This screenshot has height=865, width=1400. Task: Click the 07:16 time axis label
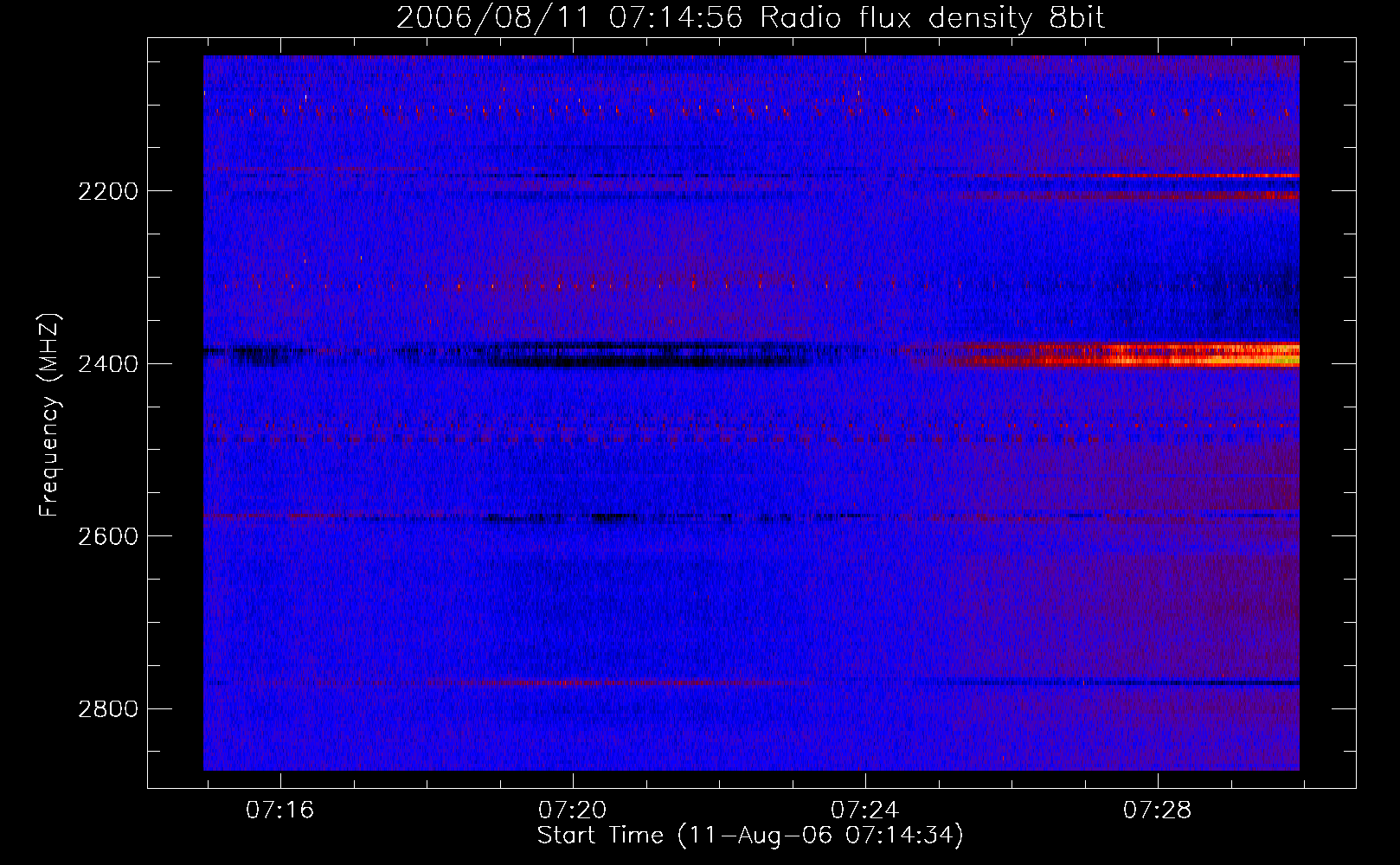point(280,811)
